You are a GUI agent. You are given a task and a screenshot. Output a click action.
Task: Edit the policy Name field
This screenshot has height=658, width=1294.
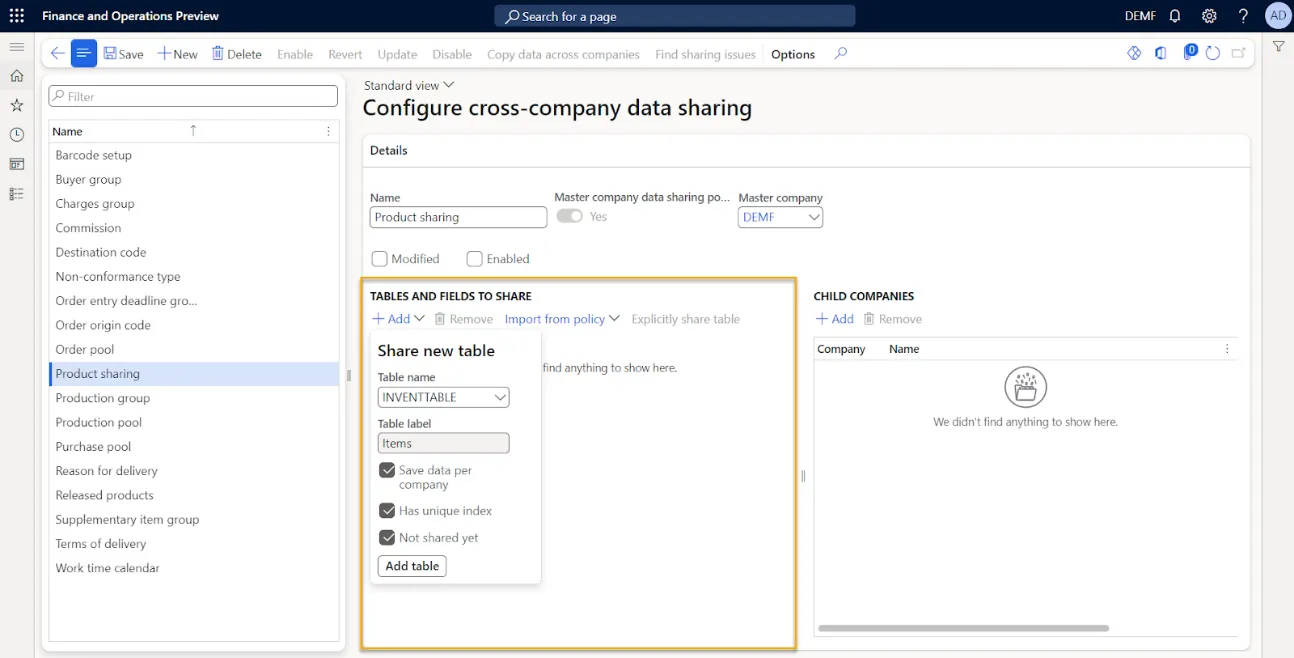pos(459,217)
